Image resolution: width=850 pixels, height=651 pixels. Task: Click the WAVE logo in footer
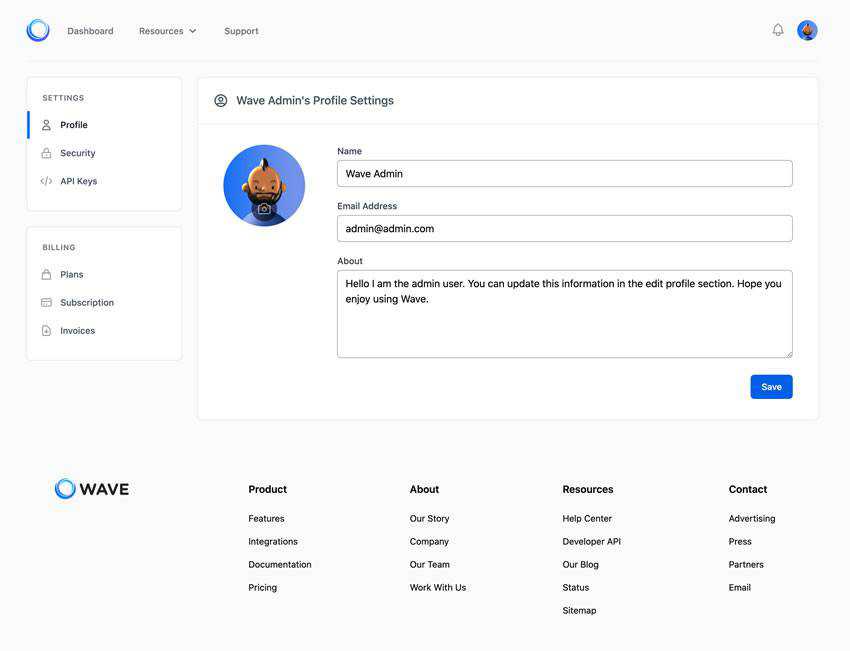(92, 489)
